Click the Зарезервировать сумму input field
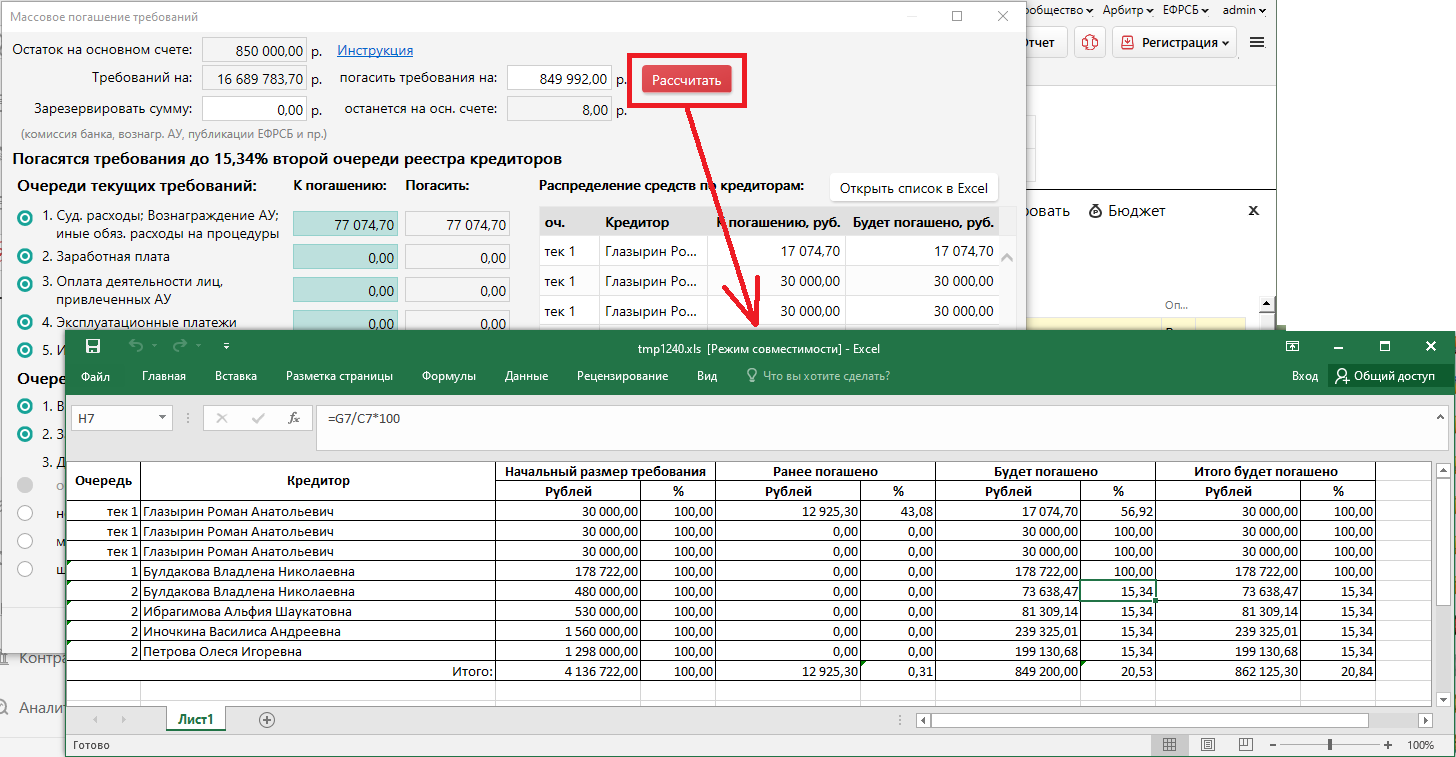This screenshot has height=757, width=1456. click(256, 110)
